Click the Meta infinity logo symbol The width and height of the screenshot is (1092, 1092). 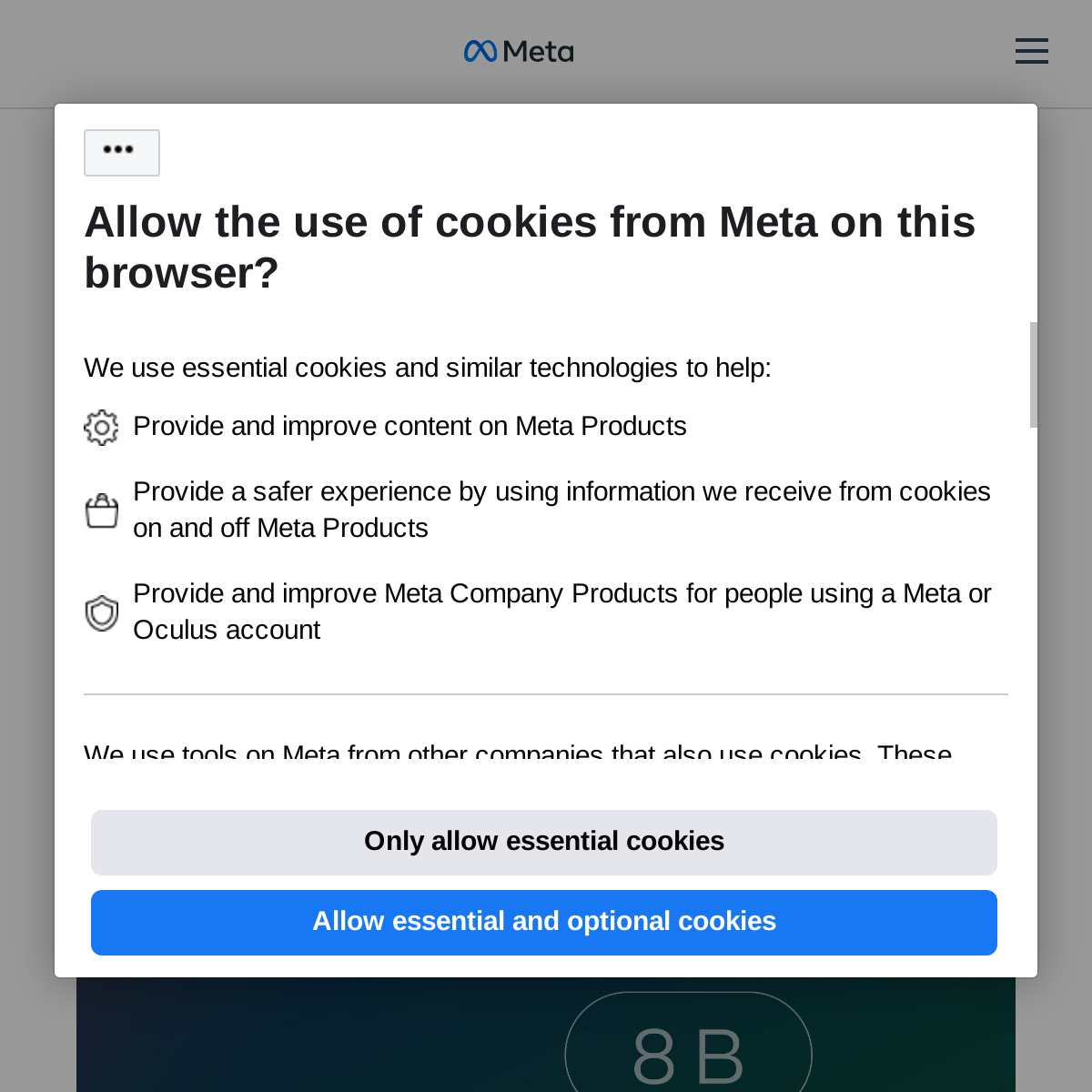(480, 51)
